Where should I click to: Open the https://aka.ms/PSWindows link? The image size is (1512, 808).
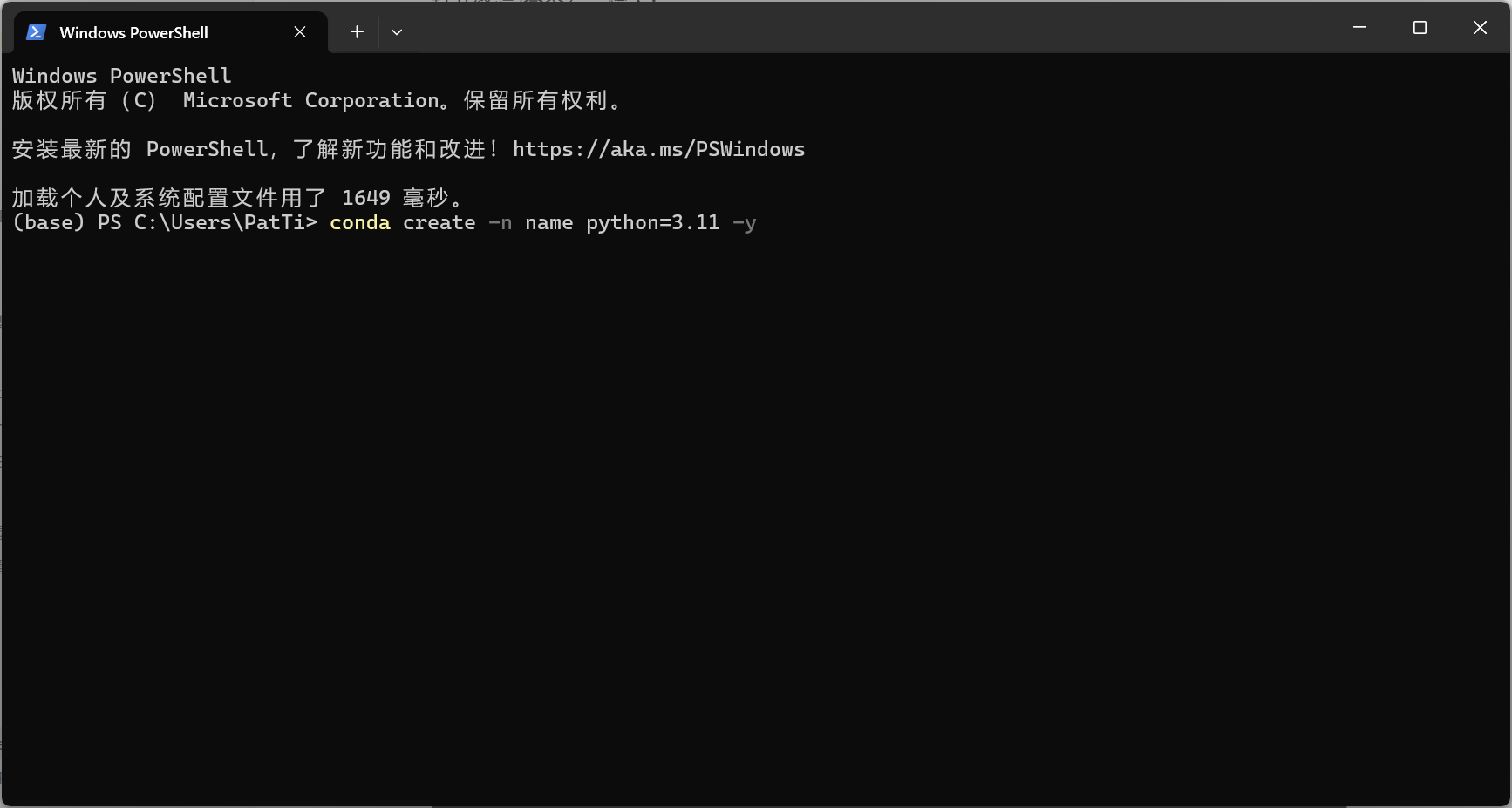tap(658, 149)
